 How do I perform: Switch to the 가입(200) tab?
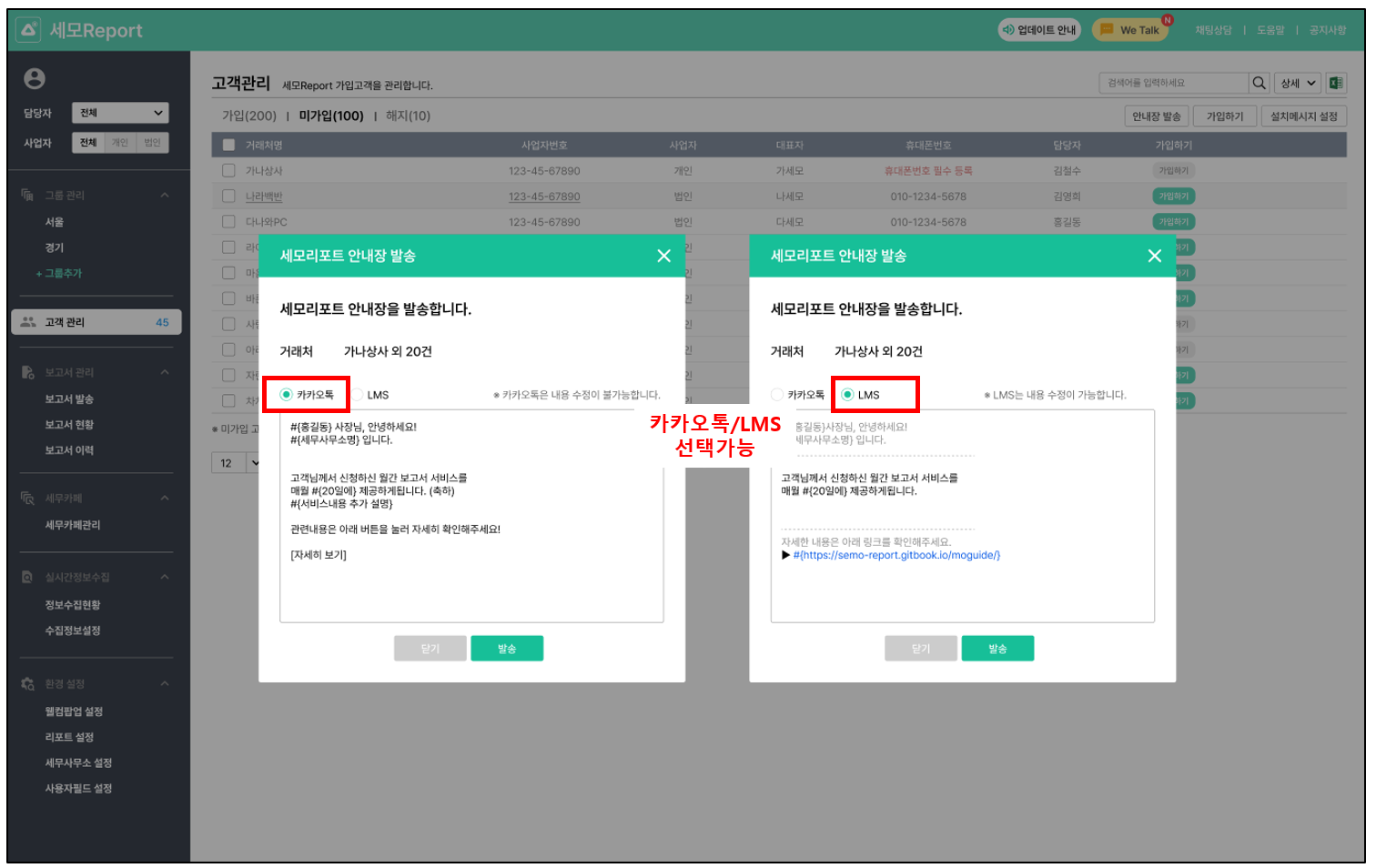pos(248,116)
